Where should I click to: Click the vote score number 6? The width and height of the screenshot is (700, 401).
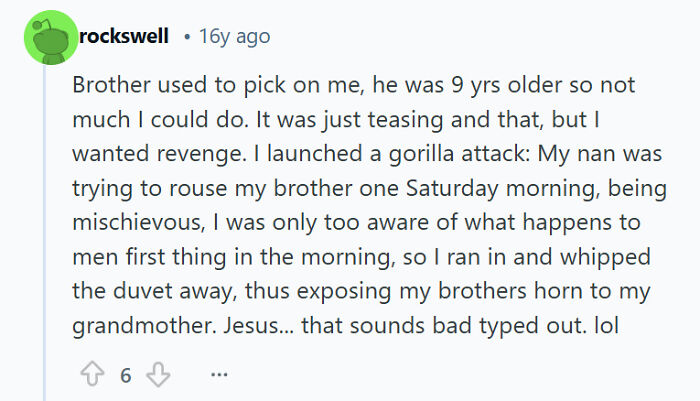(x=125, y=376)
